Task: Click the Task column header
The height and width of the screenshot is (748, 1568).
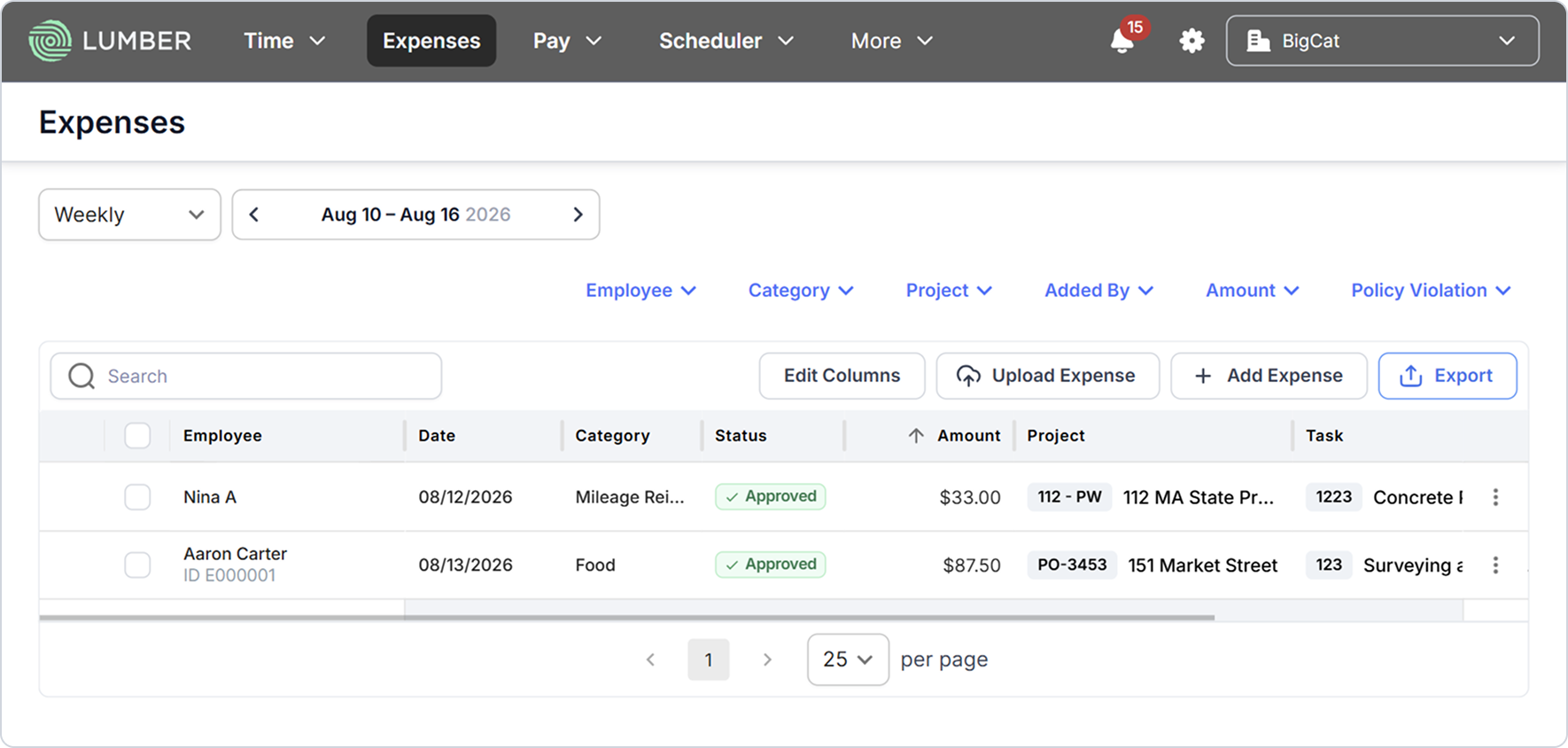Action: (x=1324, y=435)
